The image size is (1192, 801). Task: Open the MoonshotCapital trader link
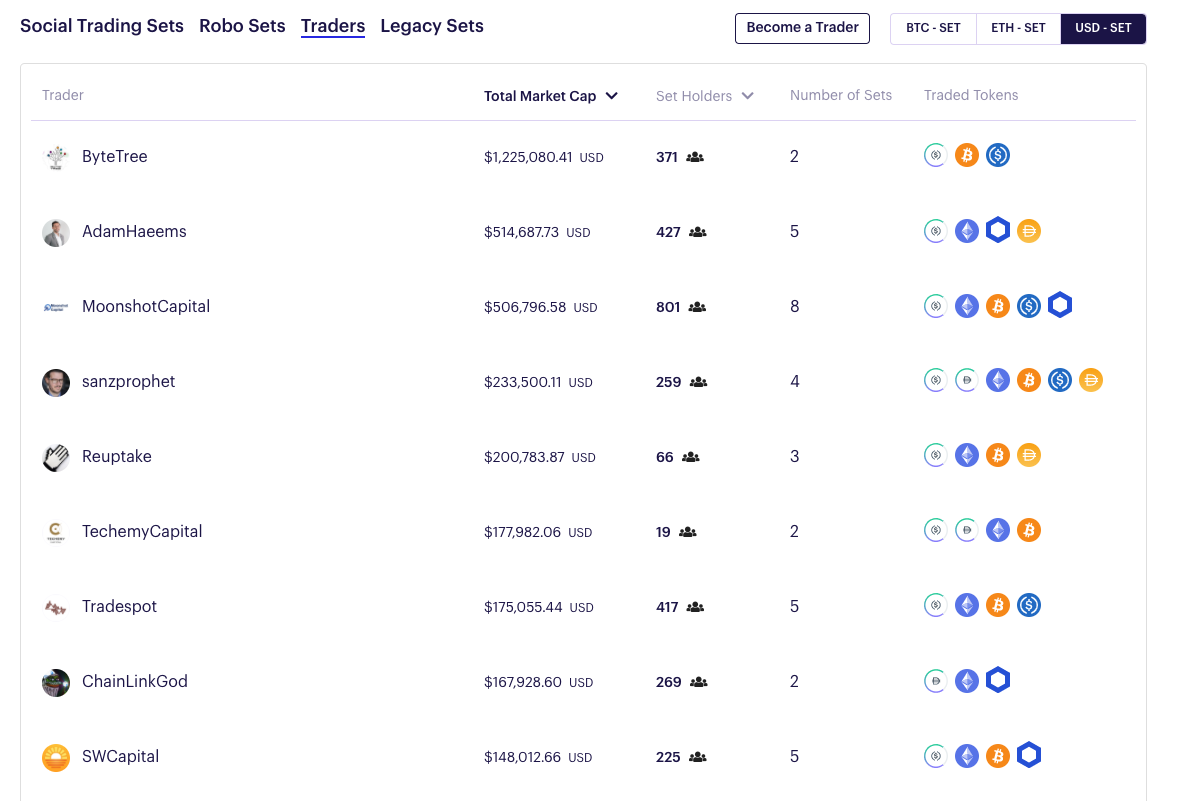(146, 306)
